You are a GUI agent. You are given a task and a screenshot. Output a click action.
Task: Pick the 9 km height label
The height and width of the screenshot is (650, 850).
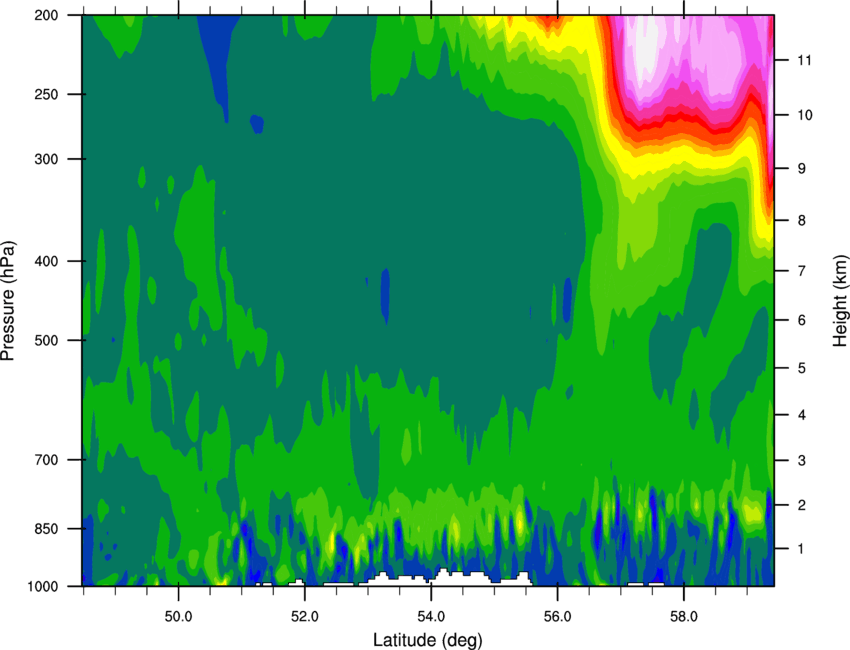(802, 169)
